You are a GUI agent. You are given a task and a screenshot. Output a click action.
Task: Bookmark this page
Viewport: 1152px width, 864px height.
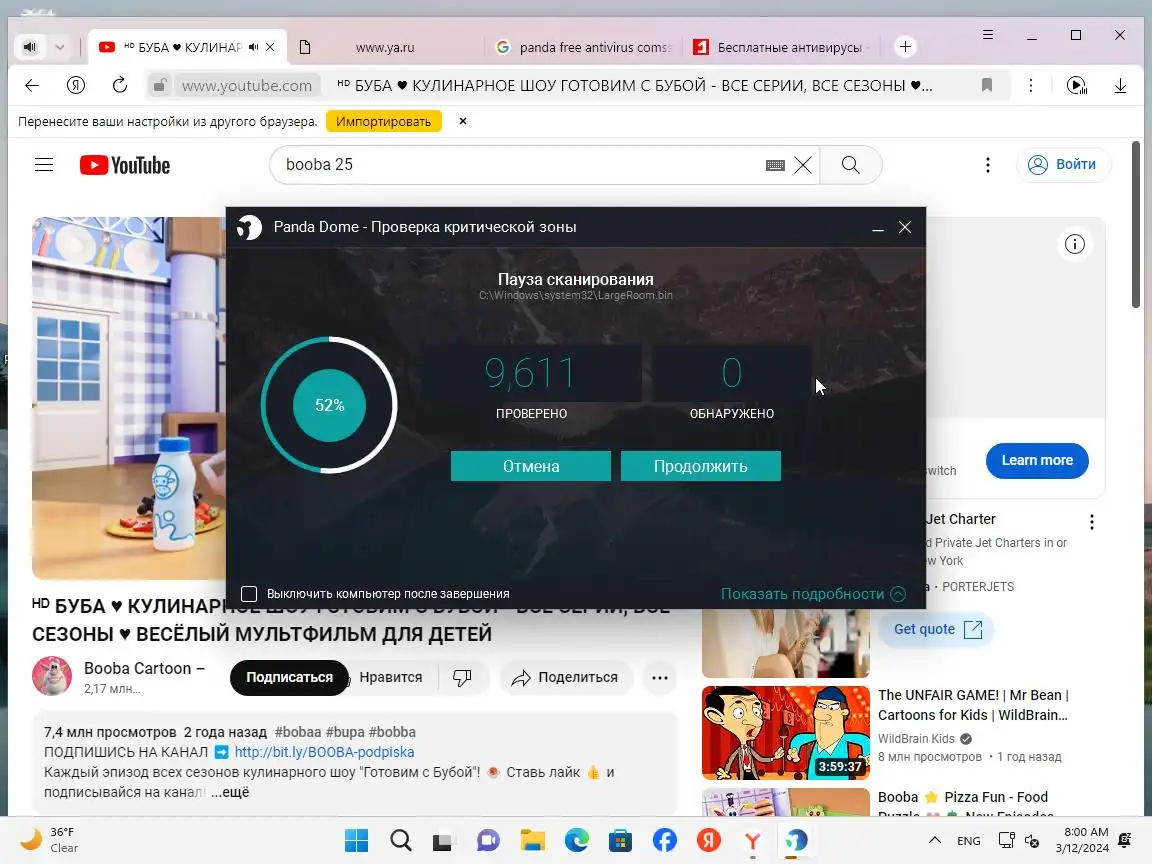pyautogui.click(x=987, y=85)
